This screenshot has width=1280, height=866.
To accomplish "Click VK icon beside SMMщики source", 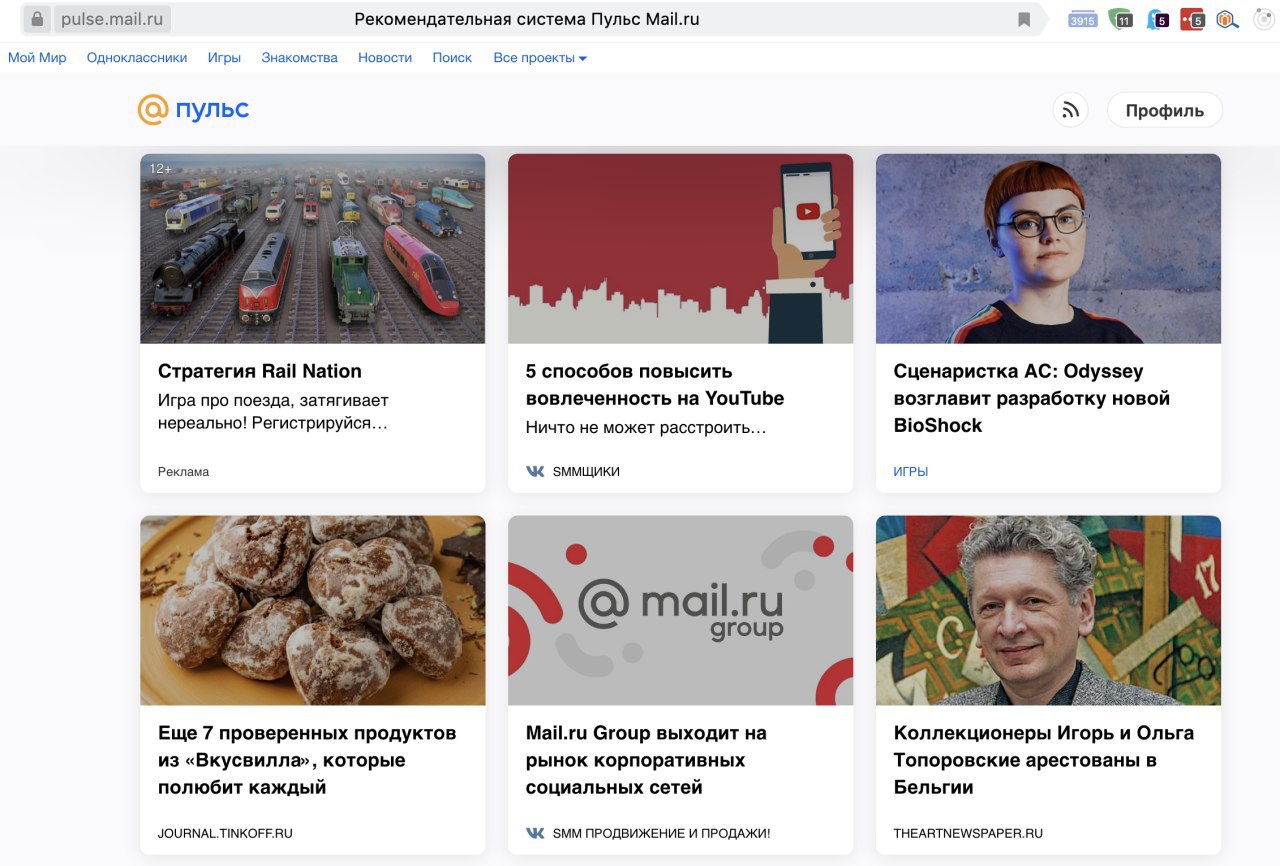I will (536, 471).
